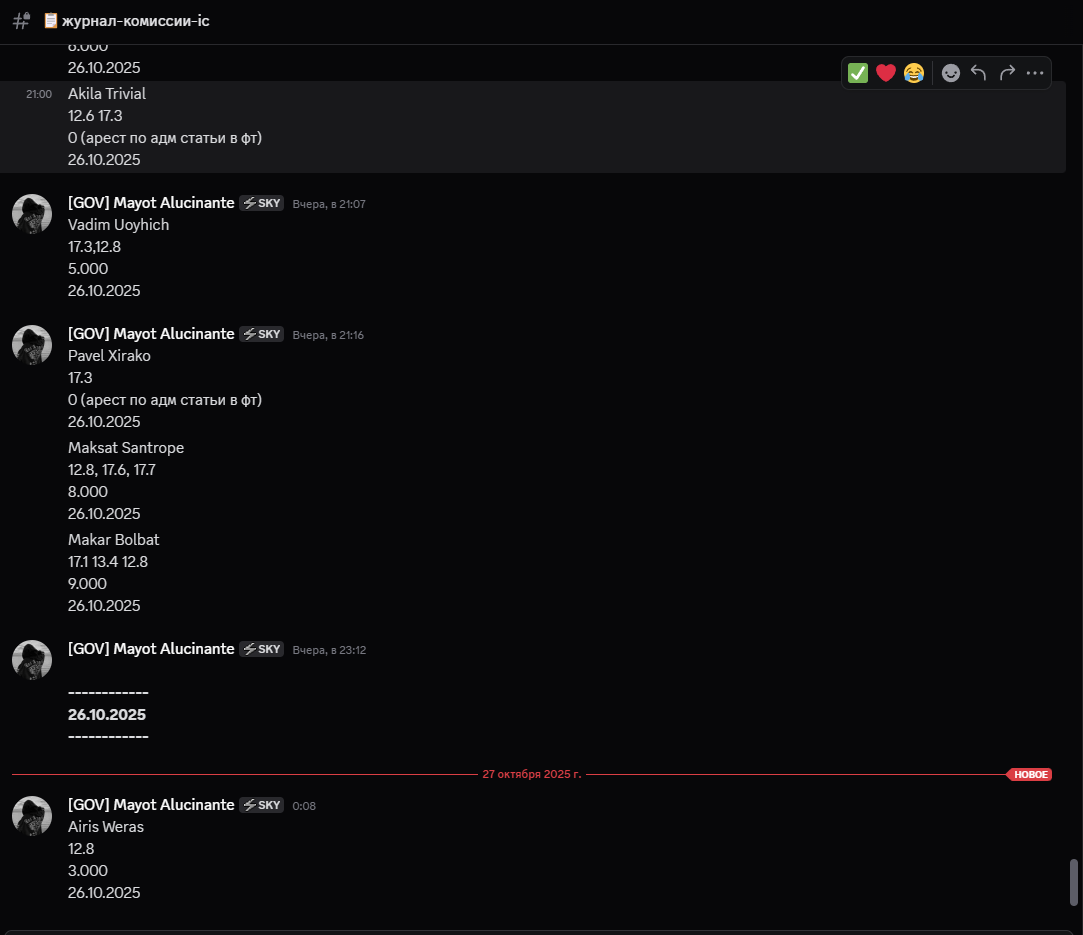Forward the hovered message
The image size is (1083, 935).
pyautogui.click(x=1007, y=73)
